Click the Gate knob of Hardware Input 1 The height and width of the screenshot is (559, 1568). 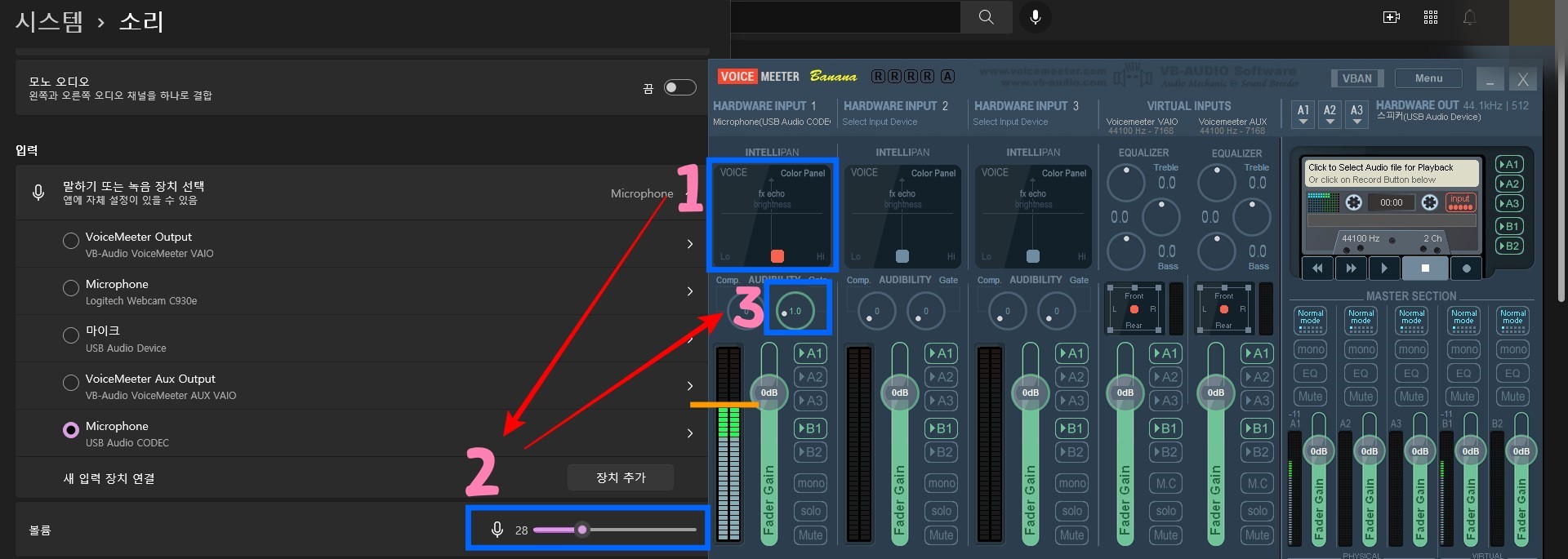tap(795, 311)
